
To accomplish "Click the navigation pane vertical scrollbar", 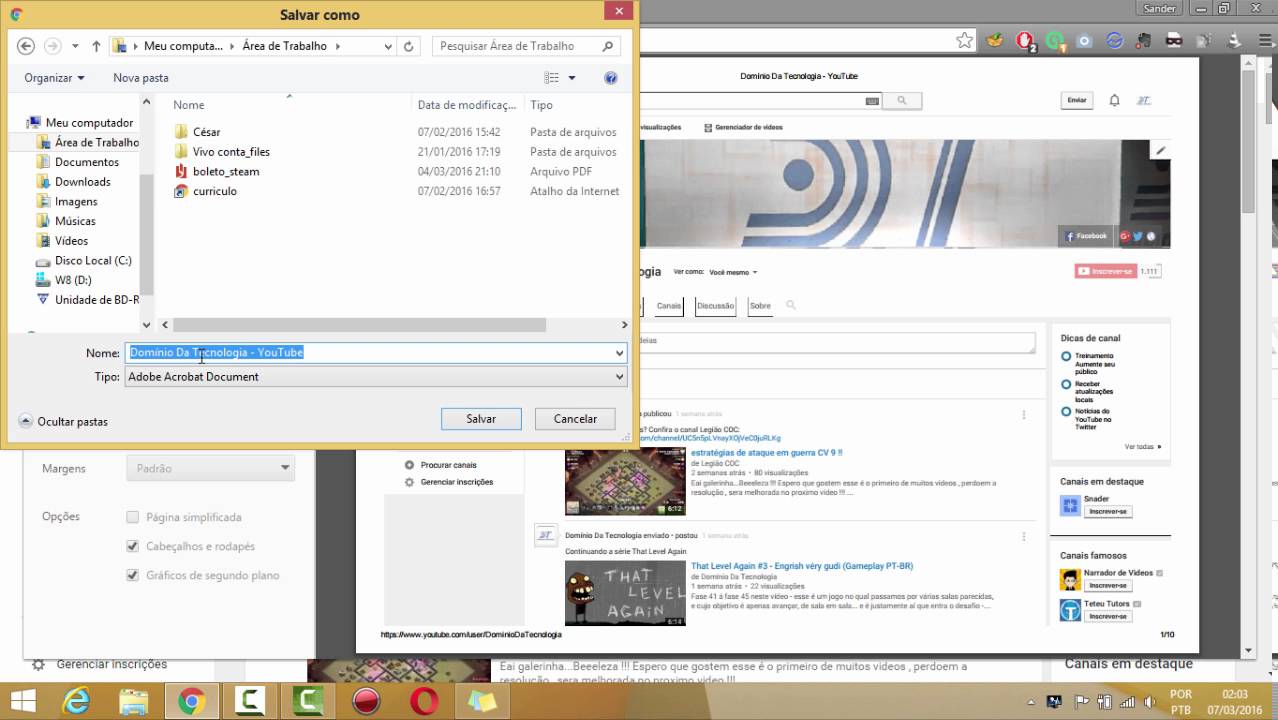I will coord(147,233).
